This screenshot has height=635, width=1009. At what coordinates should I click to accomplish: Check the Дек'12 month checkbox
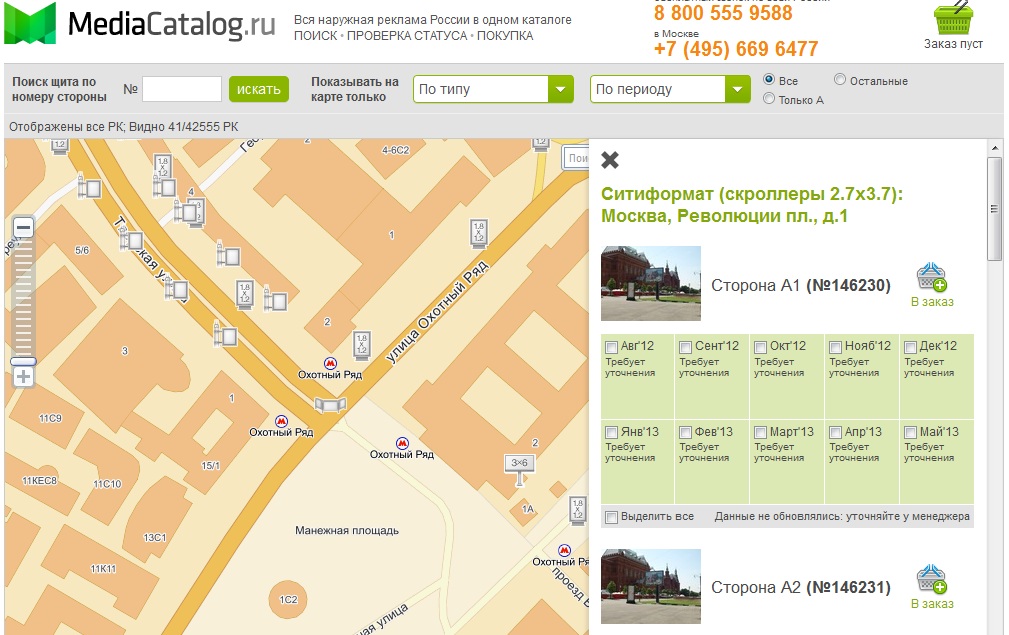pyautogui.click(x=911, y=347)
